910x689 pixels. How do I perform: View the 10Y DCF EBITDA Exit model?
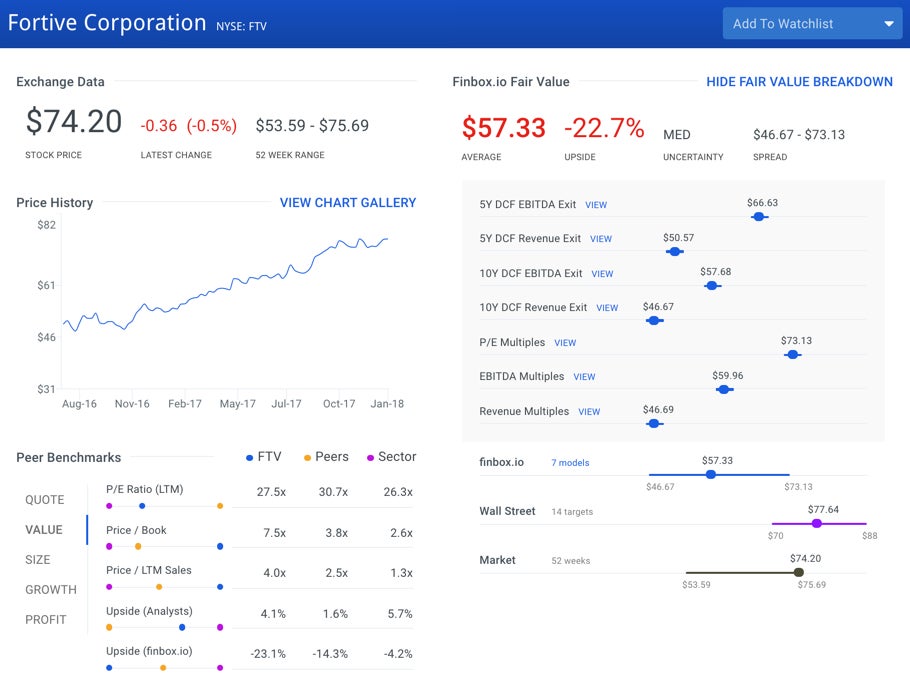(602, 274)
